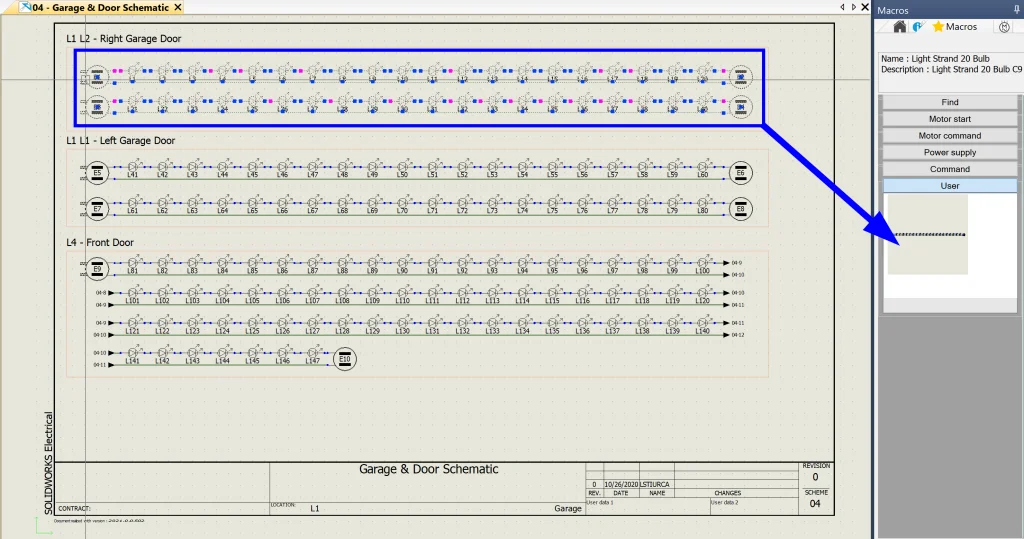Click the home icon in Macros panel

899,27
